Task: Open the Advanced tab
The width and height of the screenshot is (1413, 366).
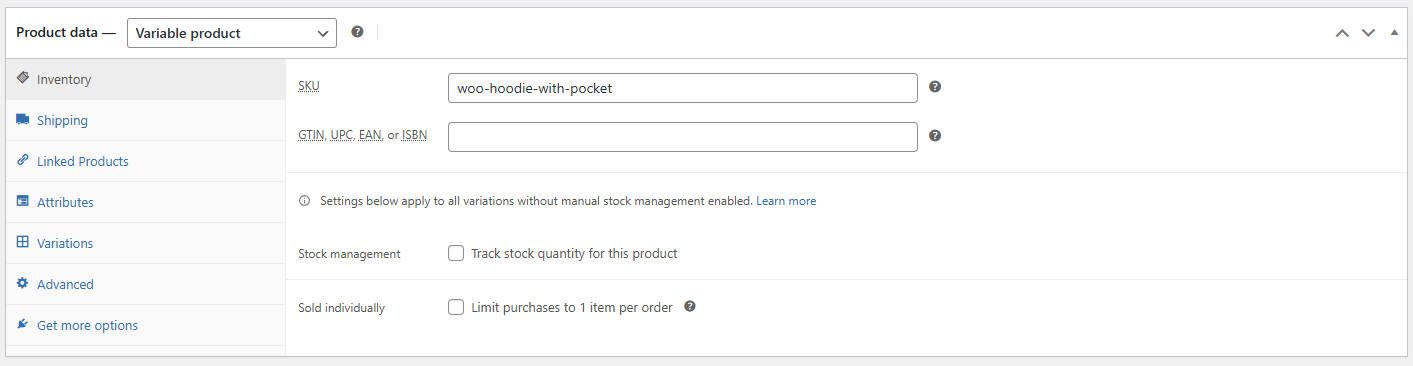Action: 145,284
